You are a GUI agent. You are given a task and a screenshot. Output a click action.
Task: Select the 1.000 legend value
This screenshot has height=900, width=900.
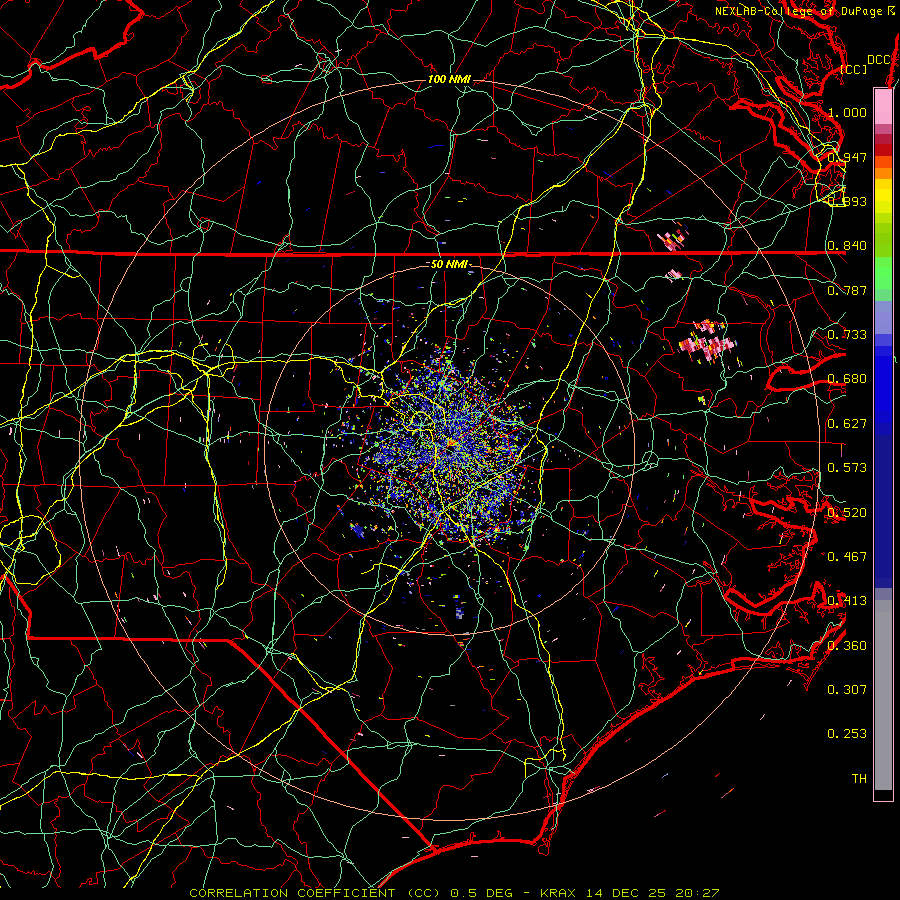pyautogui.click(x=847, y=112)
